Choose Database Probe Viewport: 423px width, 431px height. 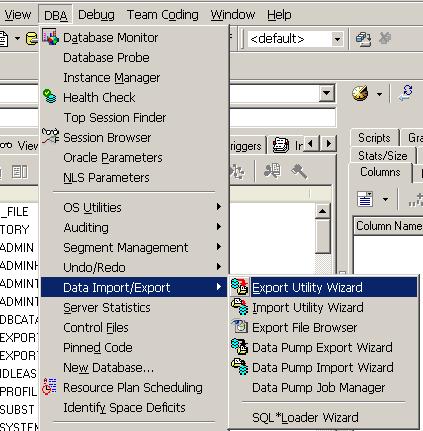point(135,58)
